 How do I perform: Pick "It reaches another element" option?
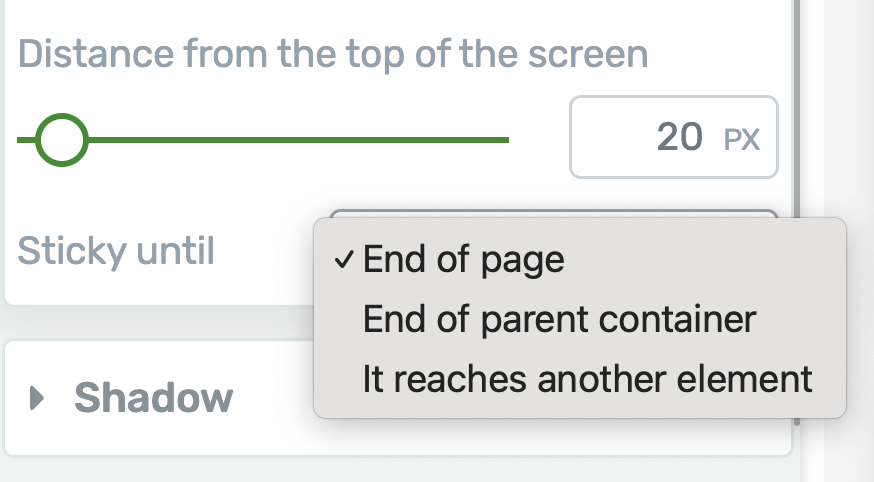click(x=587, y=380)
